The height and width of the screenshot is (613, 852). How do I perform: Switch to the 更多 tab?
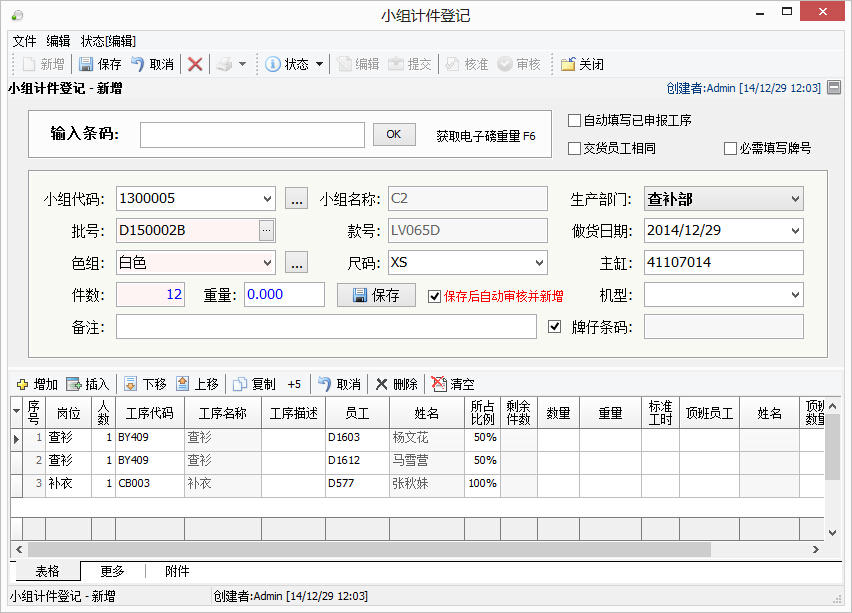(112, 572)
